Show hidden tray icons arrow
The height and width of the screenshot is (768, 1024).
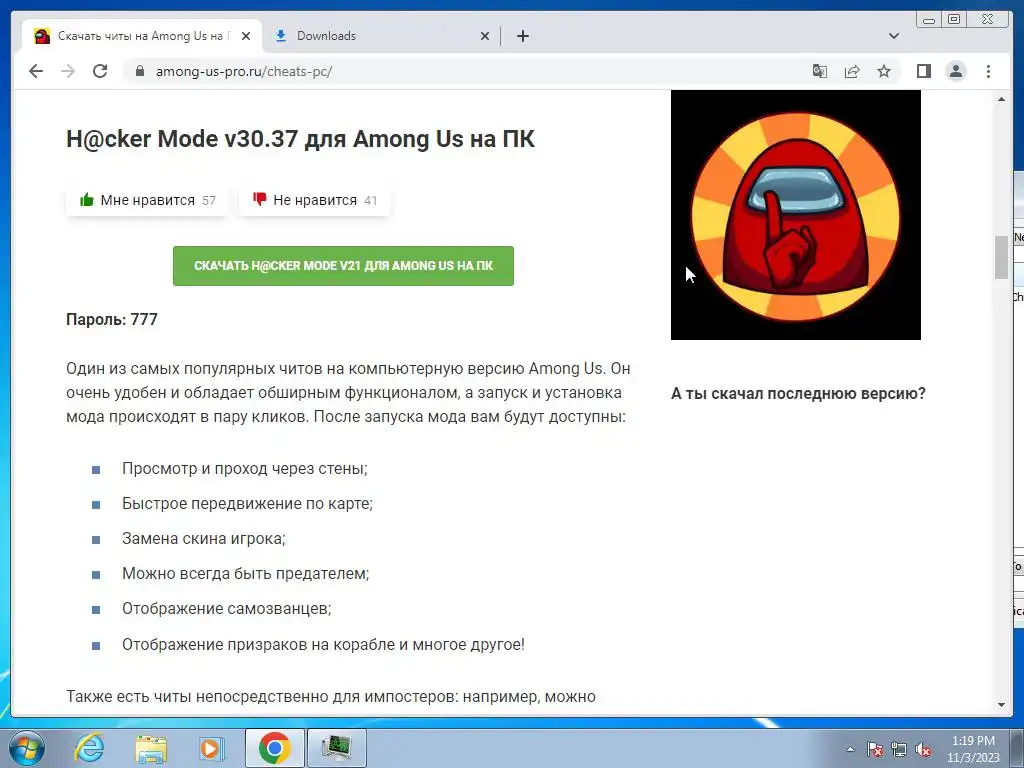850,749
